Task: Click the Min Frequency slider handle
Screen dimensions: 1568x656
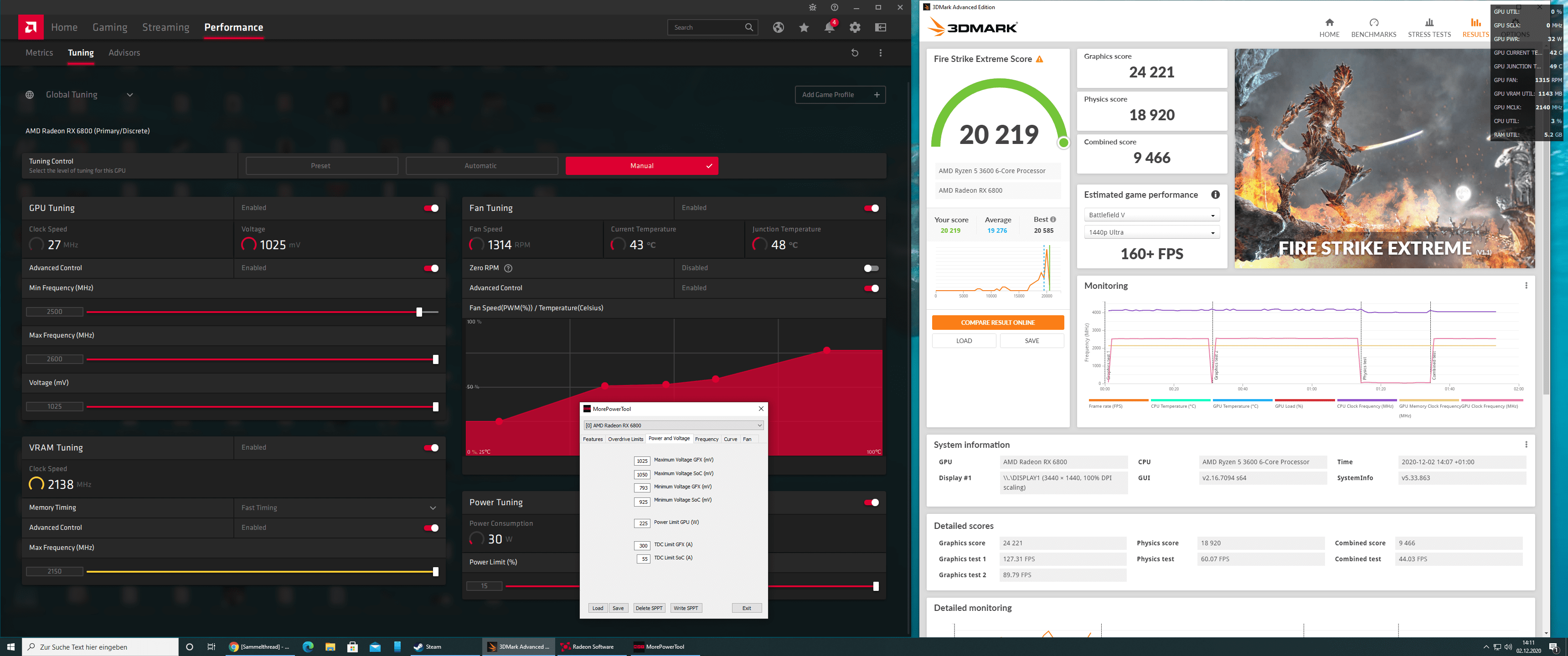Action: (419, 312)
